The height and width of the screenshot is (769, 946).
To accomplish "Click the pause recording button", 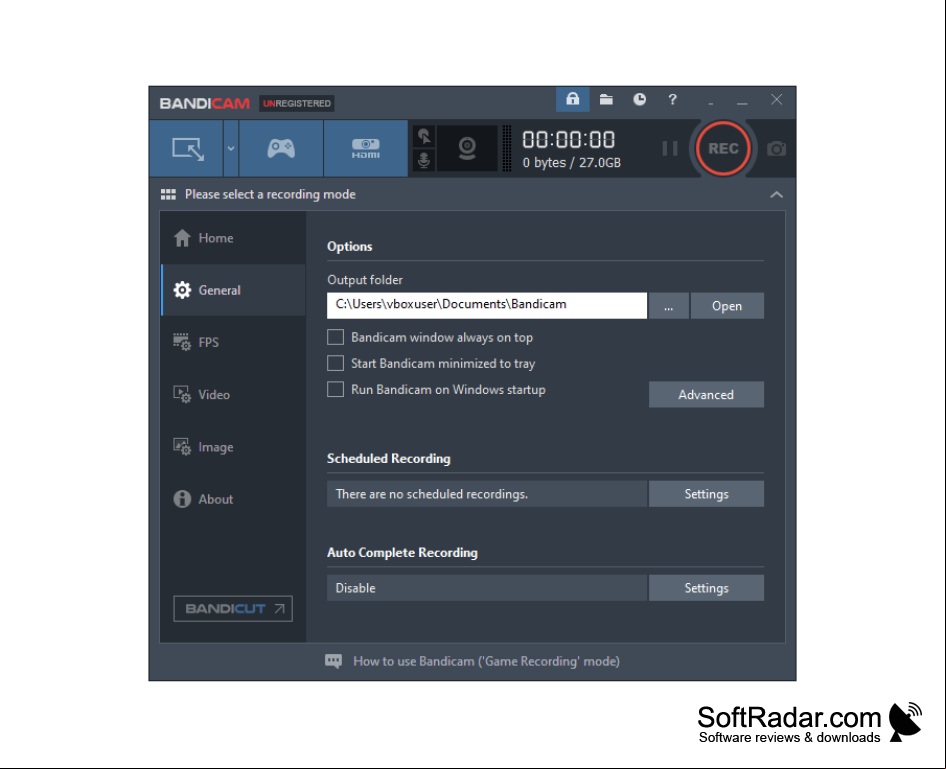I will tap(670, 148).
